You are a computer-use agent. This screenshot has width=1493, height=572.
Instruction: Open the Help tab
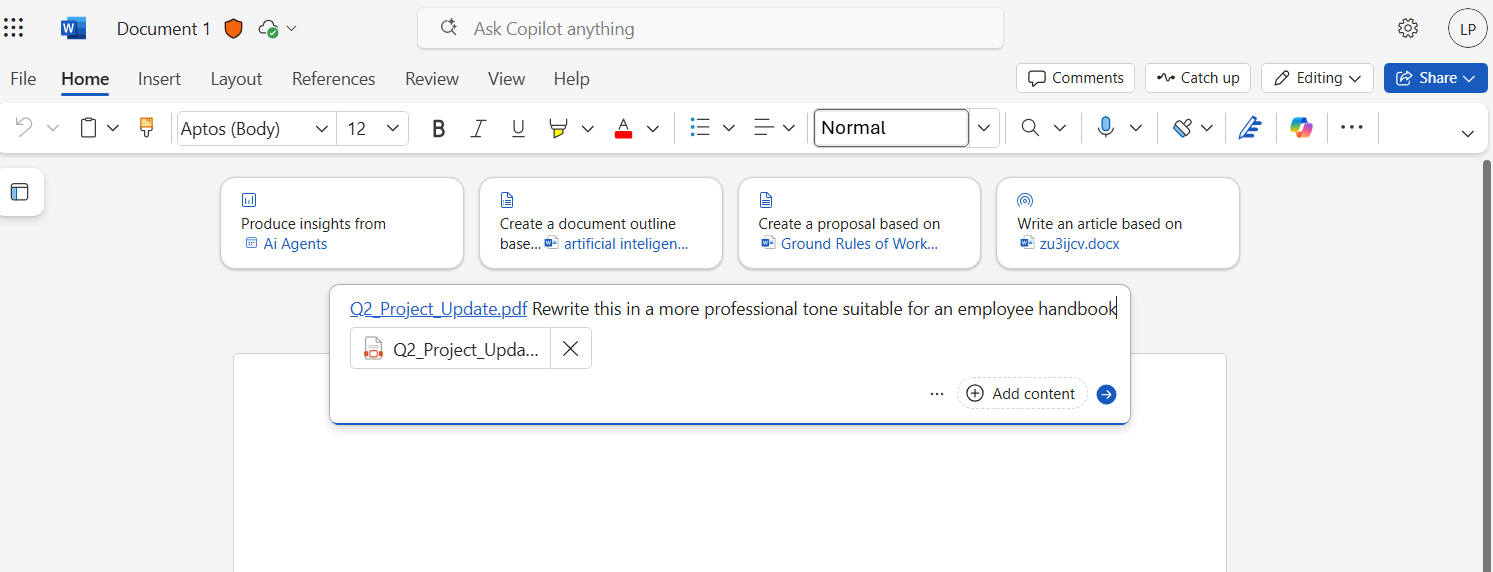coord(571,79)
